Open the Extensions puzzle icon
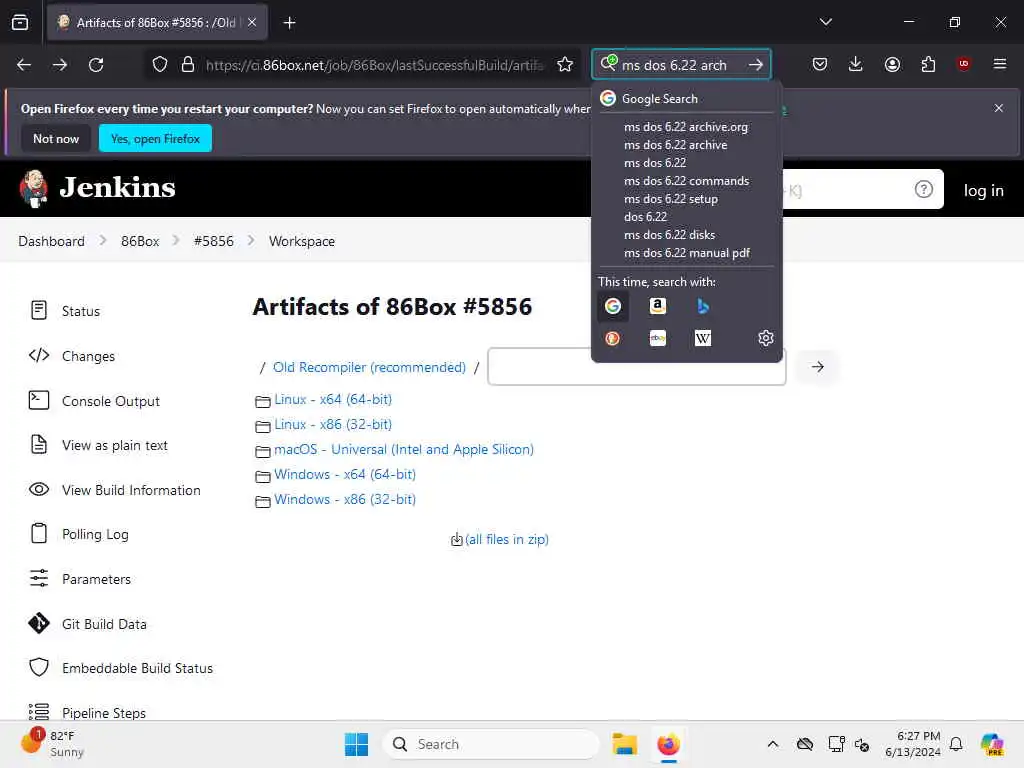Image resolution: width=1024 pixels, height=768 pixels. (928, 64)
